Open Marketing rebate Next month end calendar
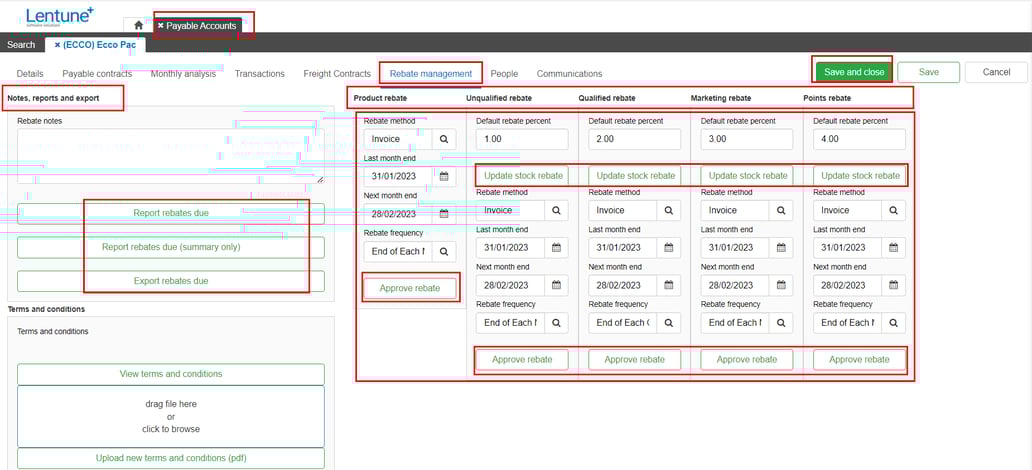Image resolution: width=1032 pixels, height=470 pixels. pos(781,285)
